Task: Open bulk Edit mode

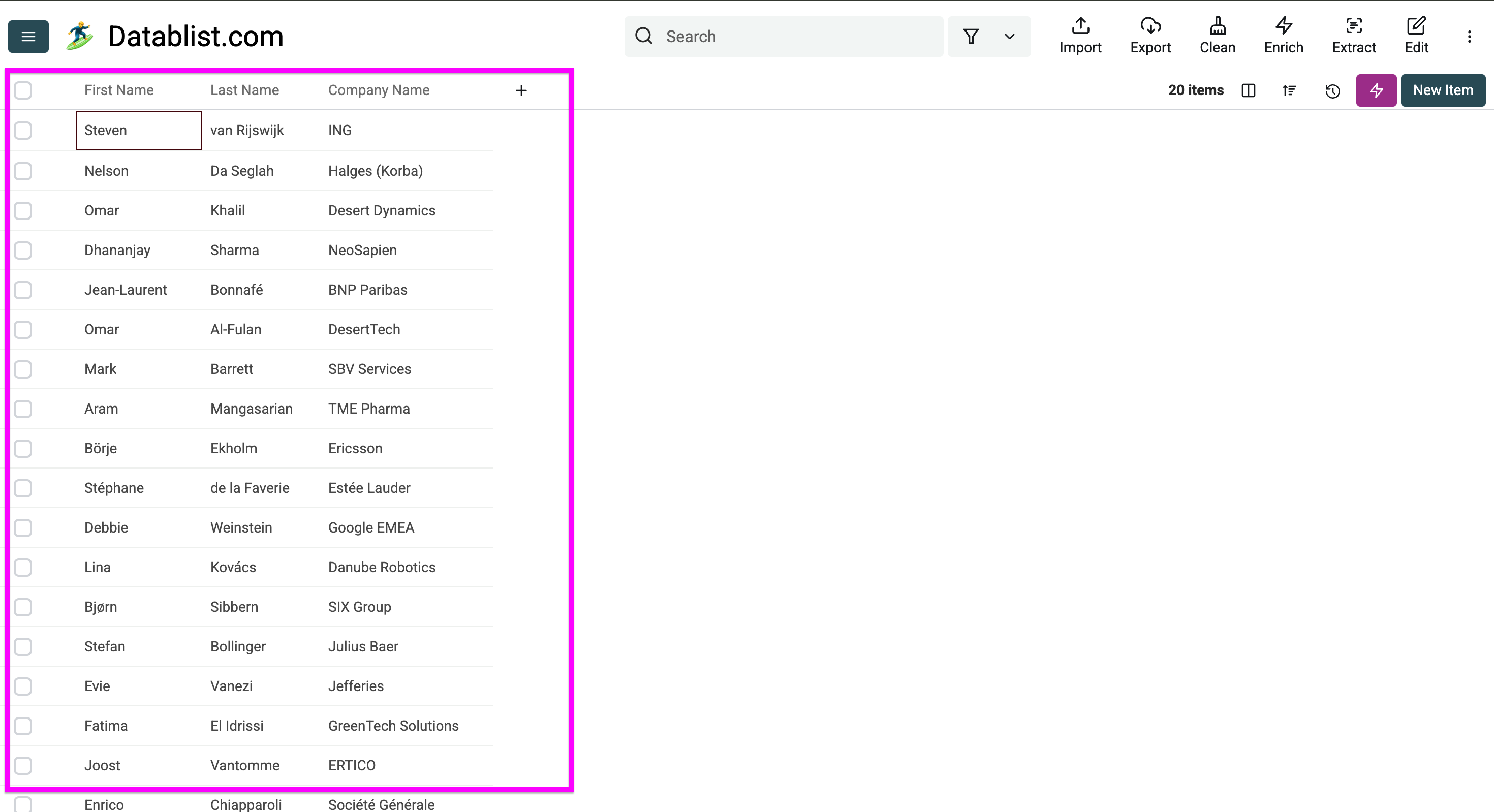Action: (1416, 36)
